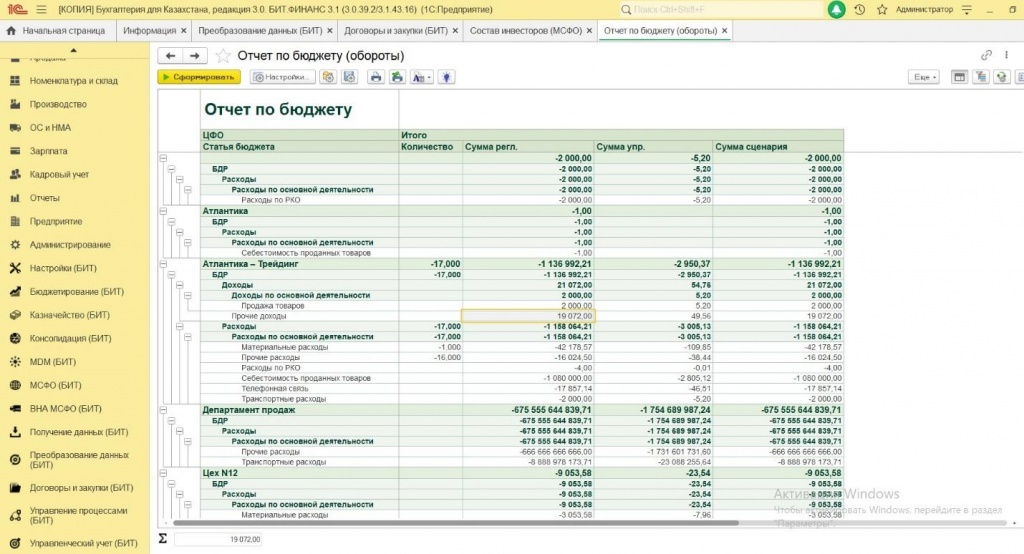Click the green notification bell icon
The image size is (1024, 554).
pyautogui.click(x=837, y=10)
